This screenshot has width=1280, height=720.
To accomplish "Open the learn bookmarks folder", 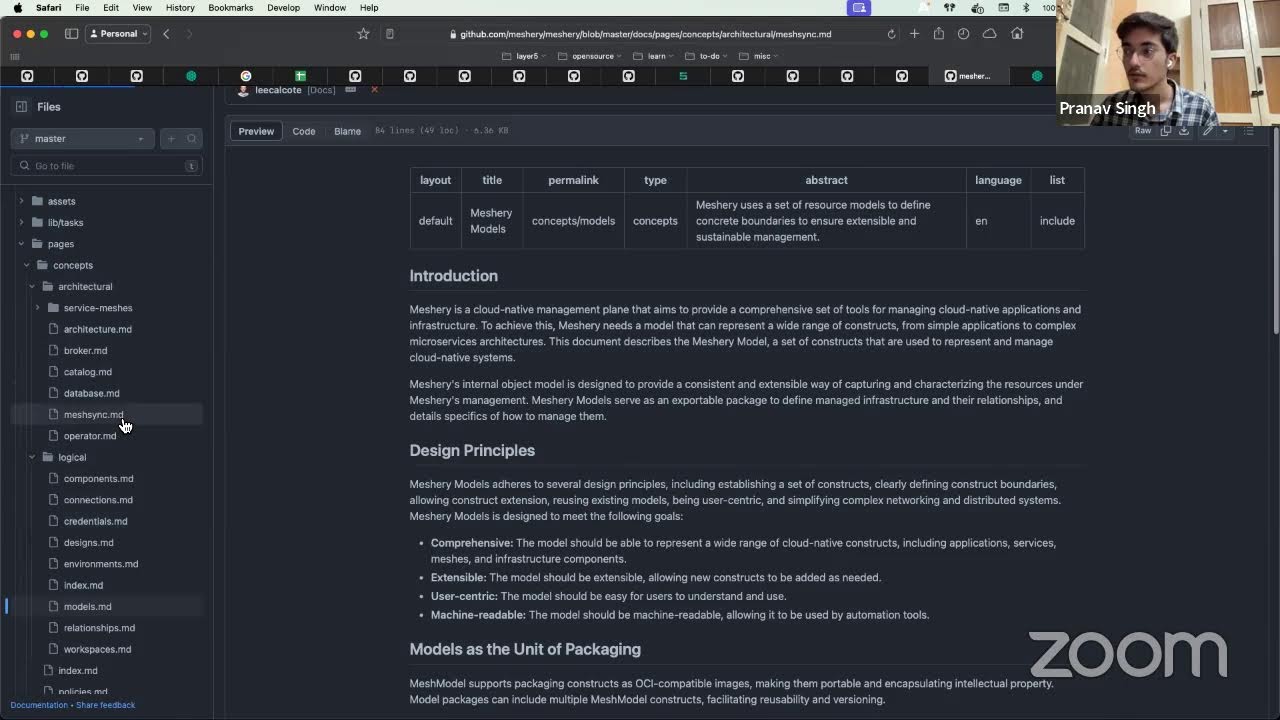I will [652, 56].
